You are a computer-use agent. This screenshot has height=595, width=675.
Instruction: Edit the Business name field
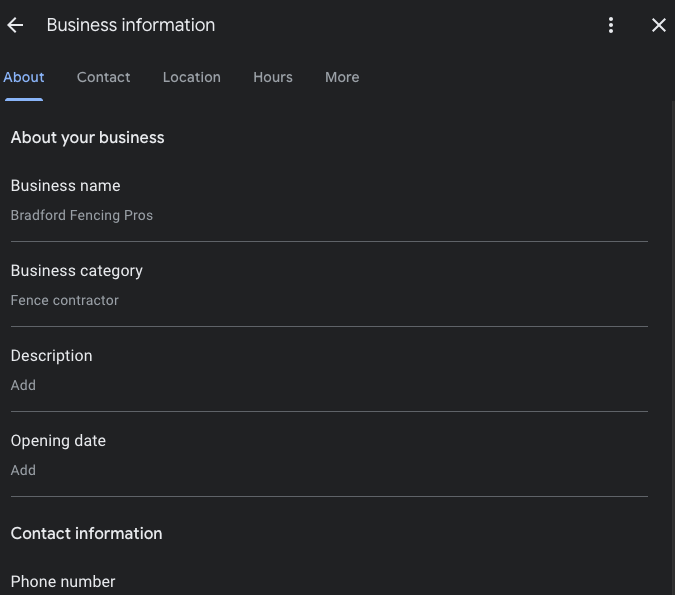pos(329,200)
